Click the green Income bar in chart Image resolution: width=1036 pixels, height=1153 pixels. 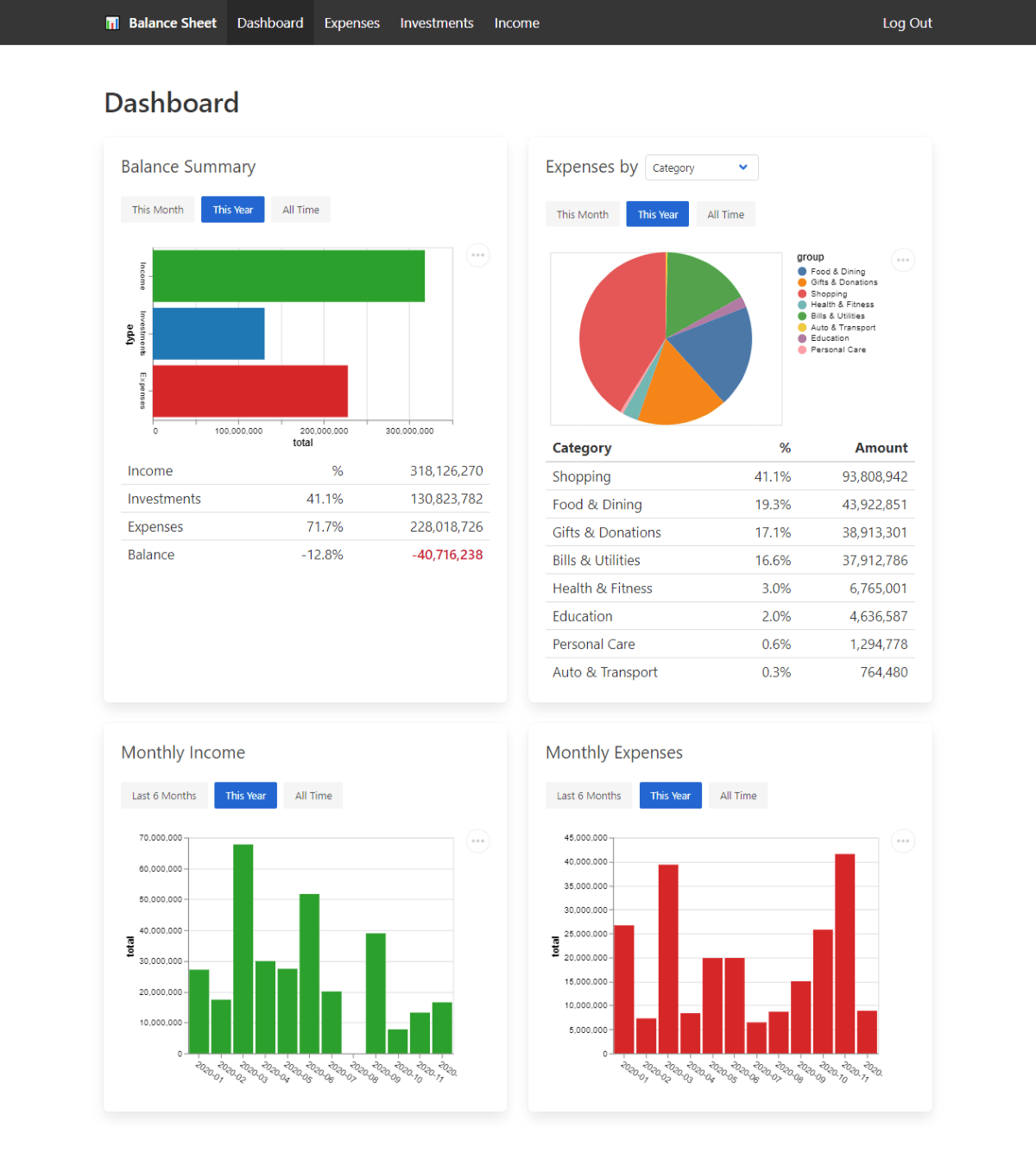288,276
